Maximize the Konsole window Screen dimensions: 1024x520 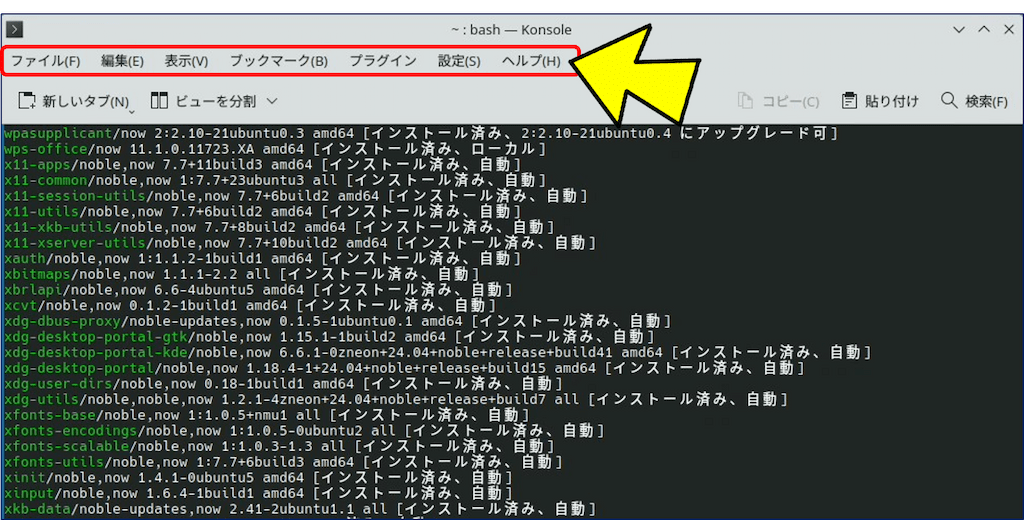[x=983, y=29]
